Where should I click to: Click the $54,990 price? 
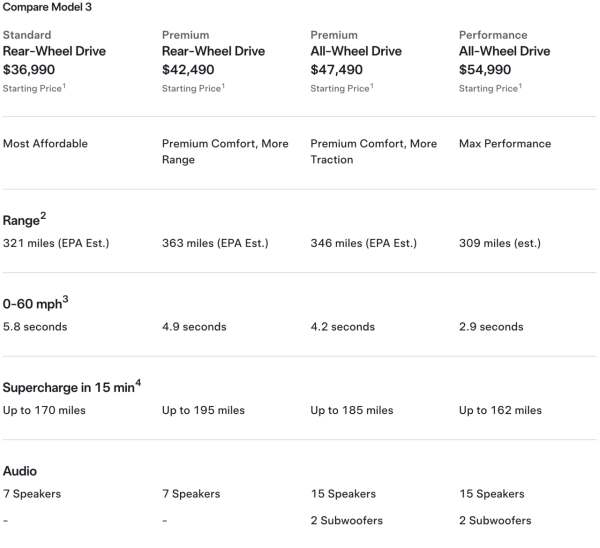[x=491, y=70]
